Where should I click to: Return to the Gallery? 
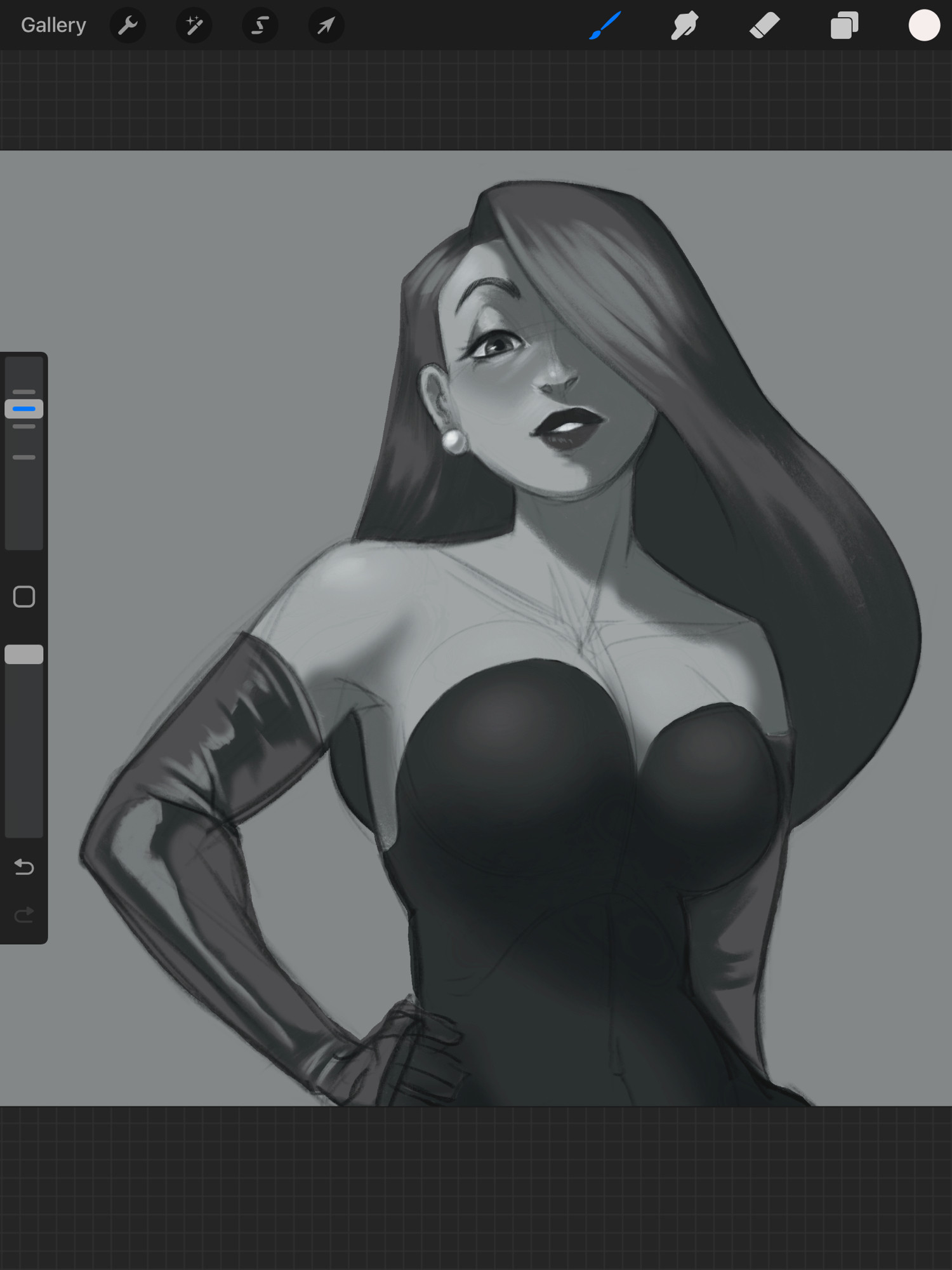(x=53, y=25)
